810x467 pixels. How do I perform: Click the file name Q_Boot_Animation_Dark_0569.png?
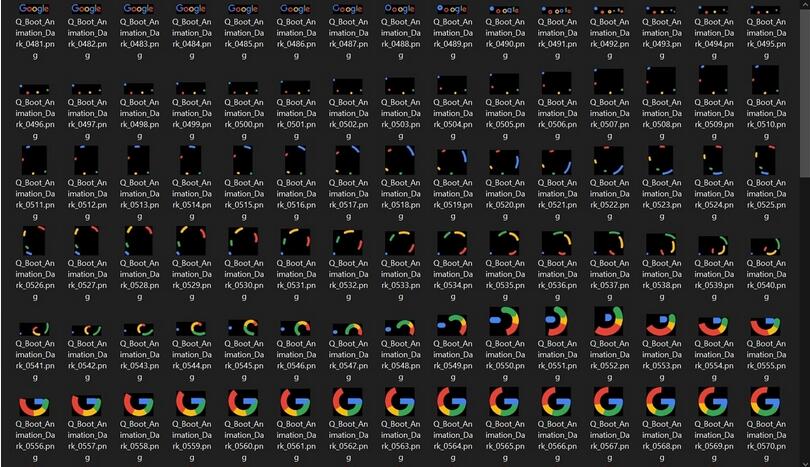click(714, 441)
